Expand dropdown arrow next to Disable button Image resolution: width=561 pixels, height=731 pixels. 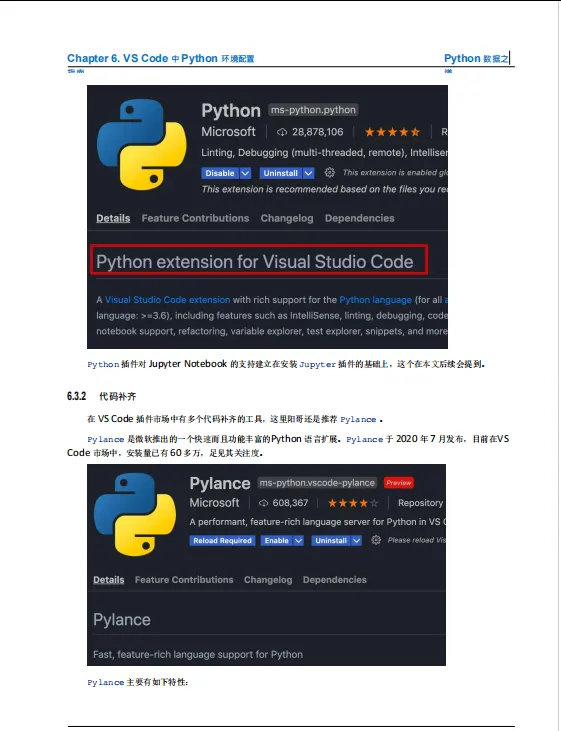[x=245, y=173]
